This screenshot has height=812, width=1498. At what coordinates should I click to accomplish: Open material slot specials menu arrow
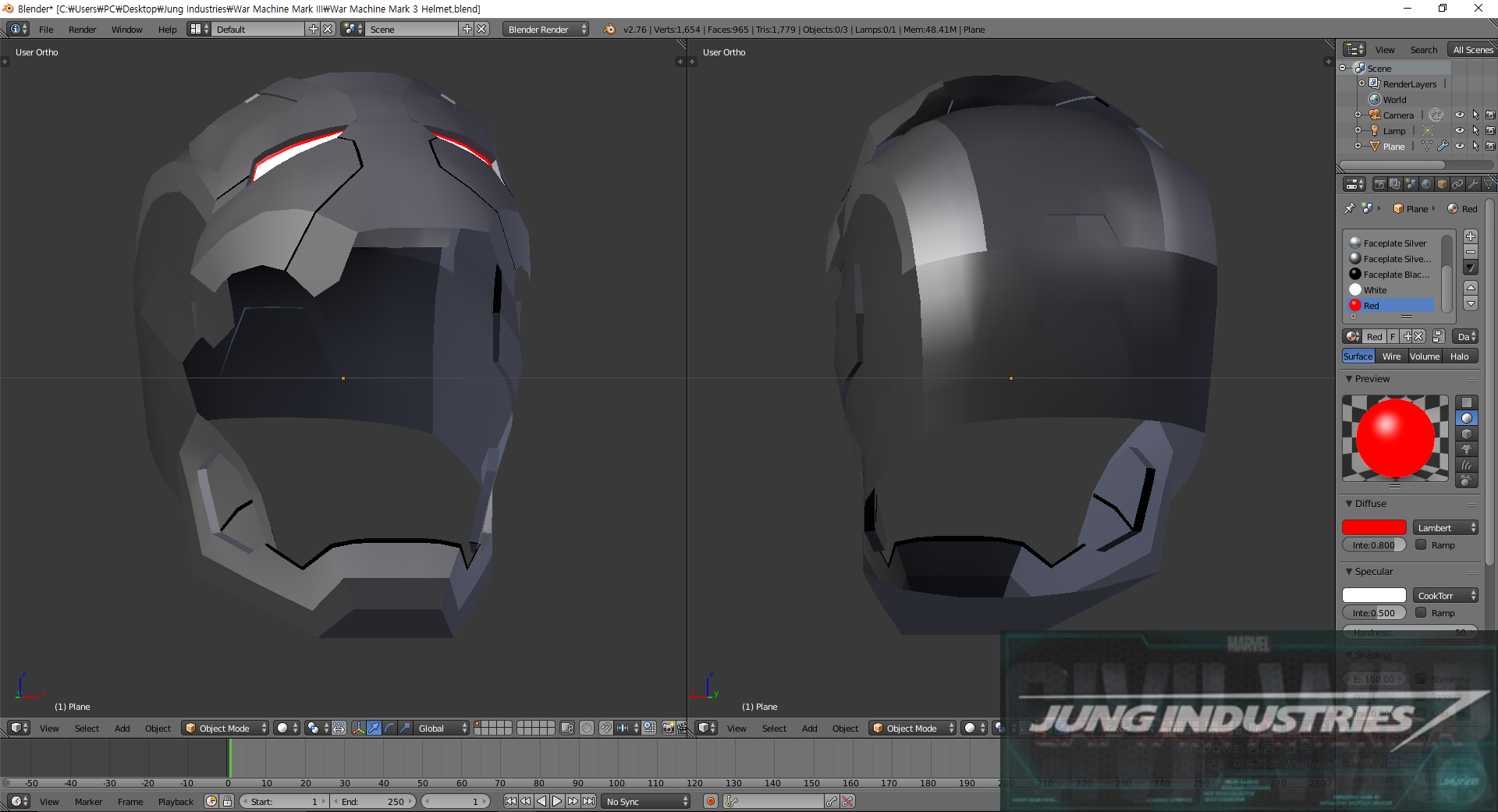tap(1471, 268)
